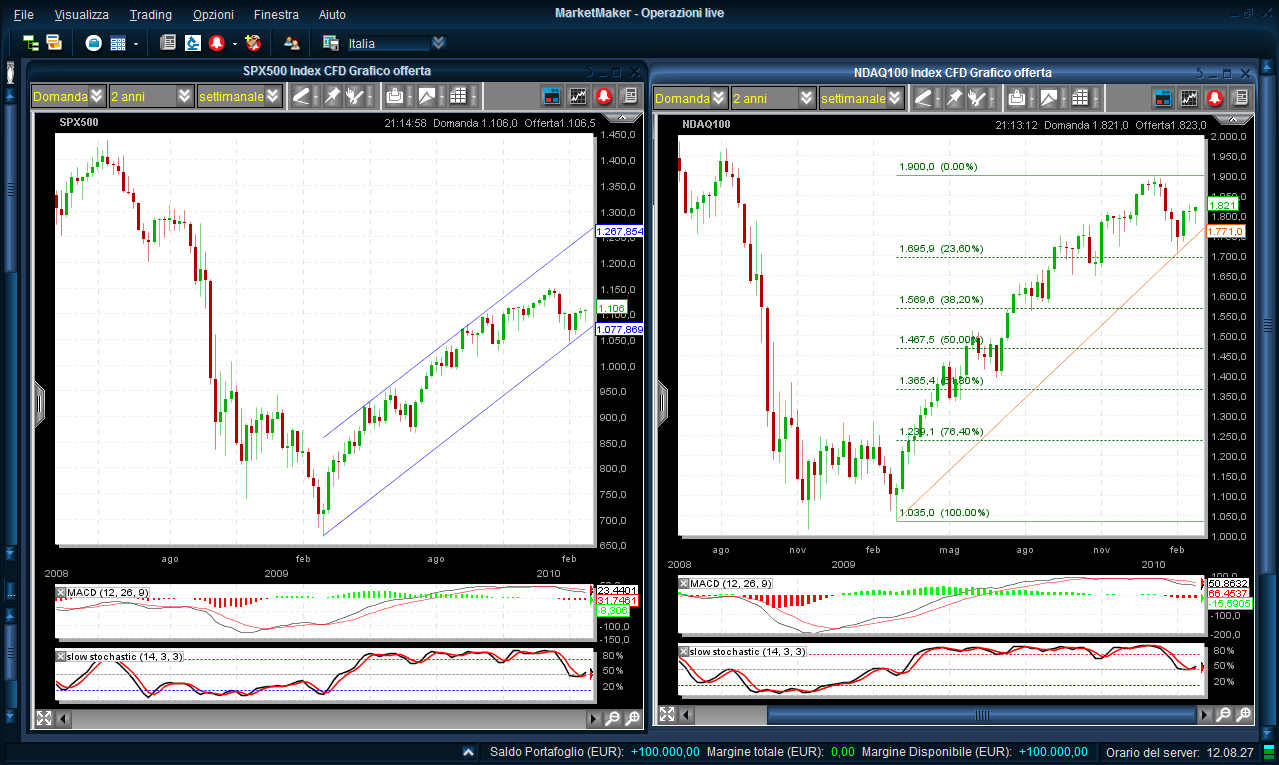The height and width of the screenshot is (765, 1279).
Task: Click the red alarm bell in main toolbar
Action: 216,43
